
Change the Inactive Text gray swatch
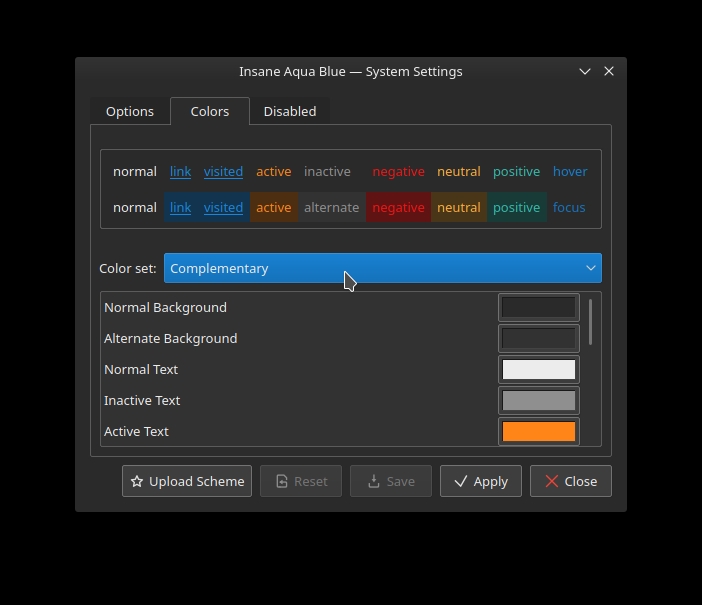539,400
